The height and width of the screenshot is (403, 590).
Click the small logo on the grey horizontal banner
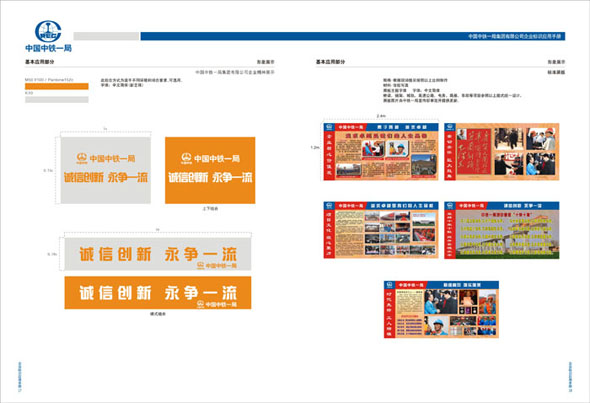(x=201, y=266)
